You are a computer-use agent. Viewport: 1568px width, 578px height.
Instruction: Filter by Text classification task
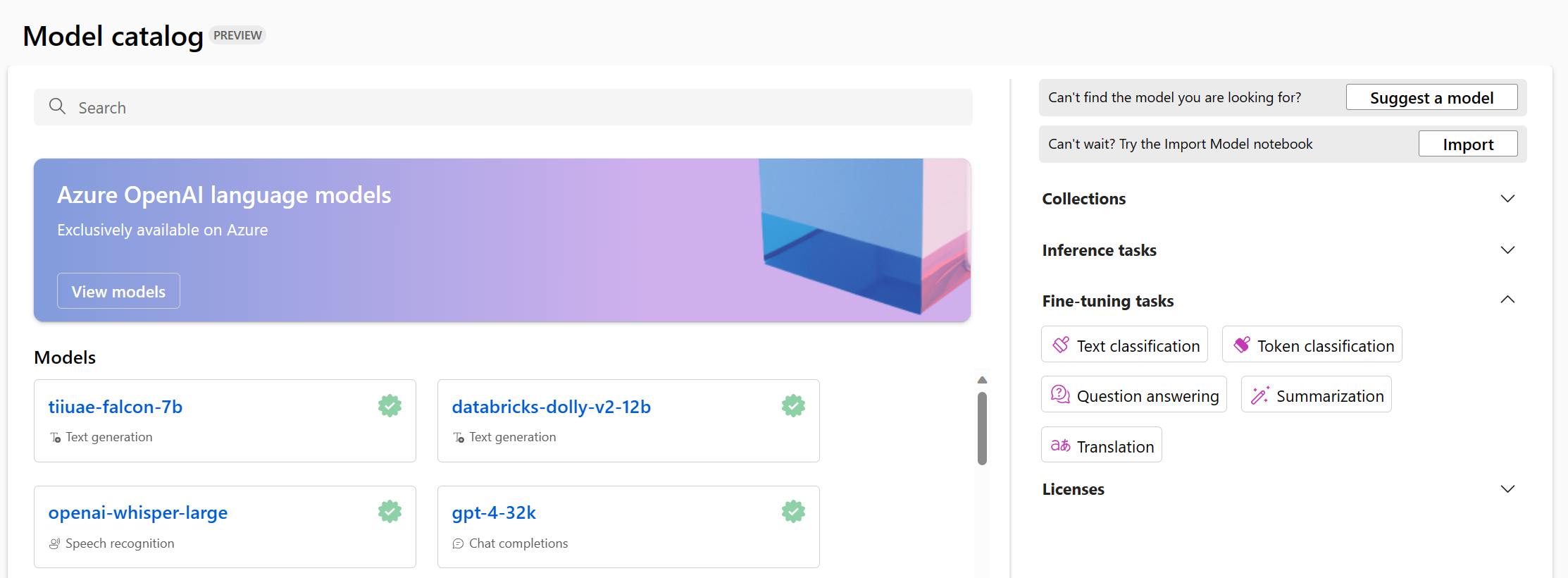1124,345
